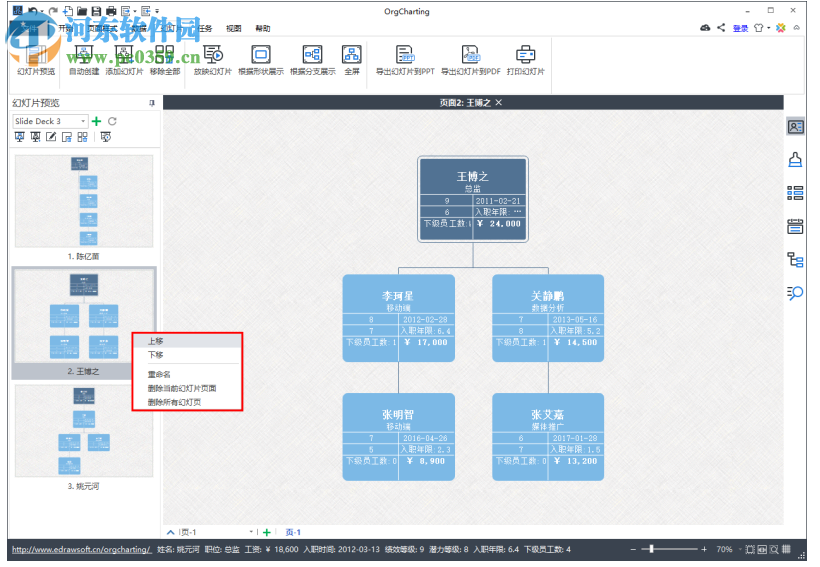
Task: Close the 页面2: 王博之 document tab
Action: pyautogui.click(x=499, y=103)
